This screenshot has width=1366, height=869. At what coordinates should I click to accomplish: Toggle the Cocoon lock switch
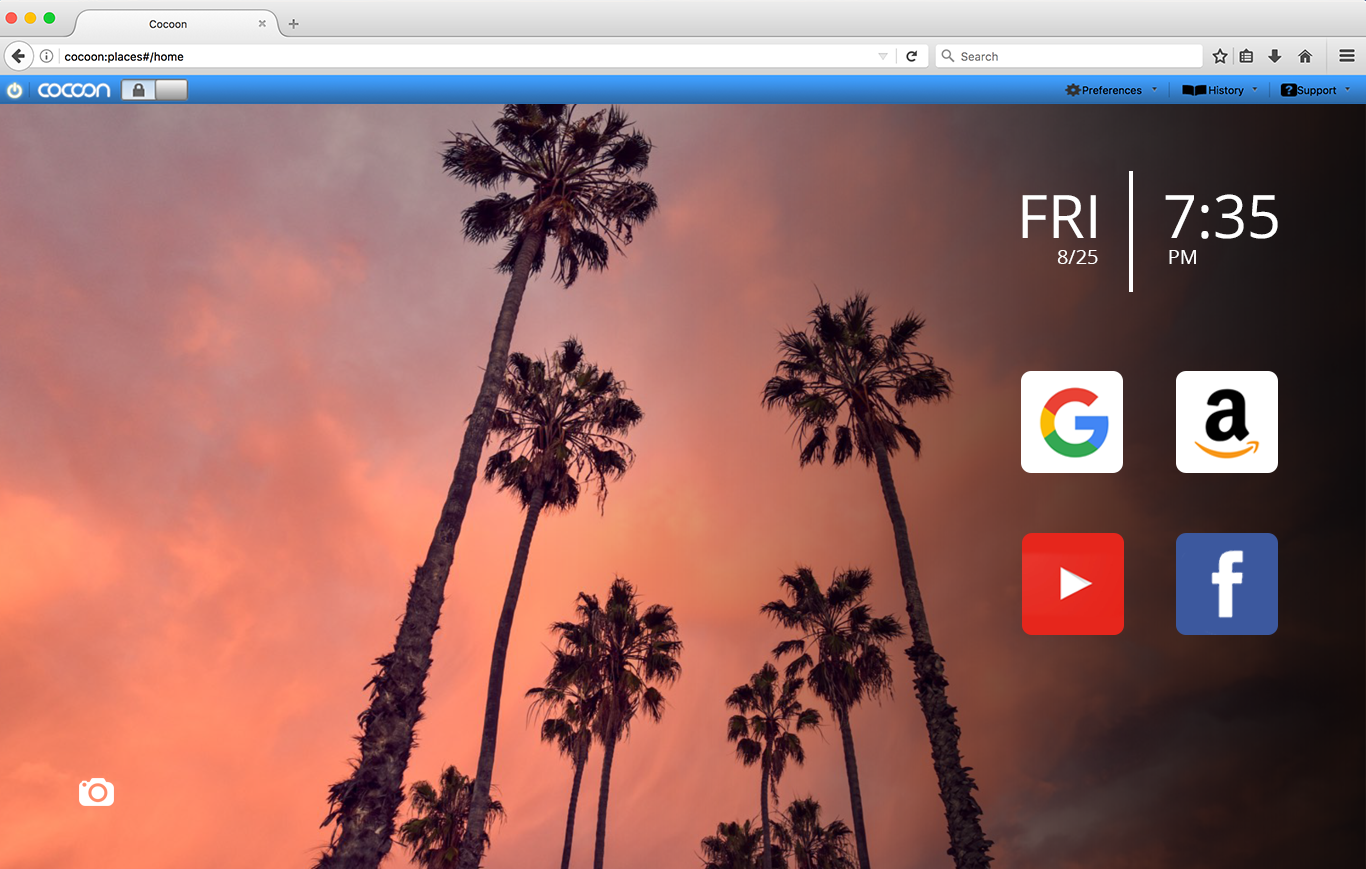(x=154, y=90)
